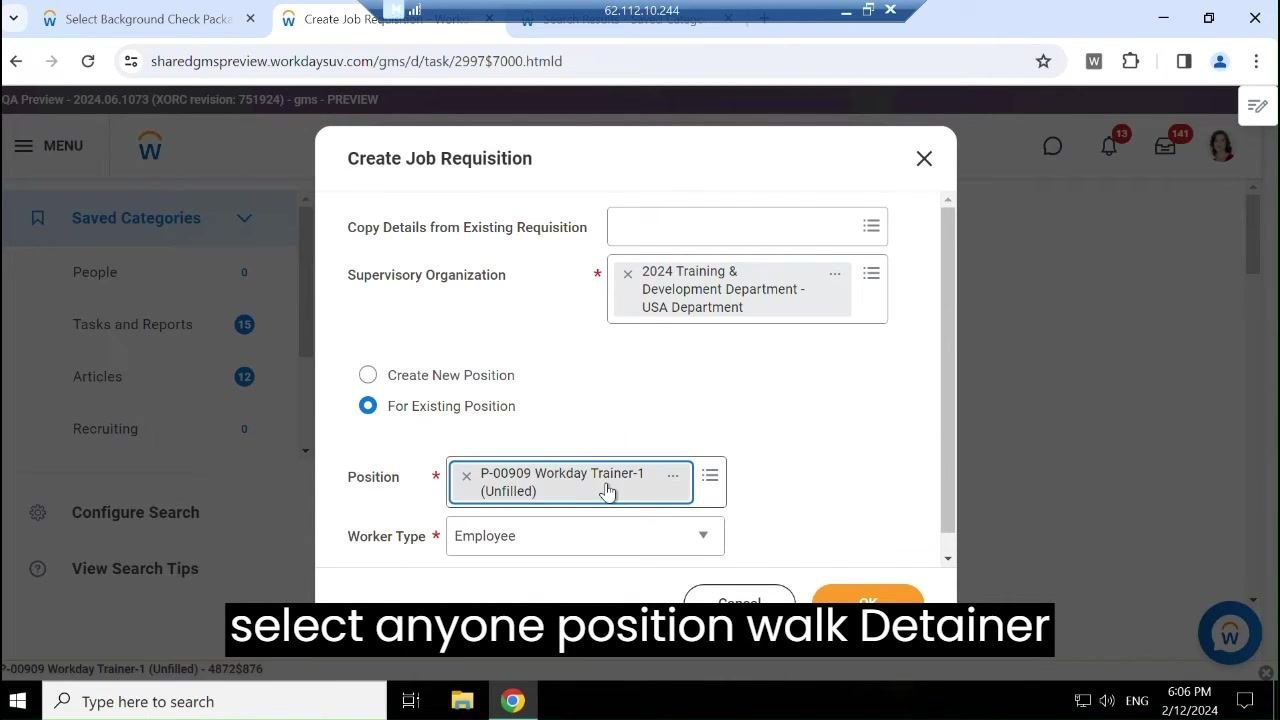Open the Worker Type dropdown

585,536
